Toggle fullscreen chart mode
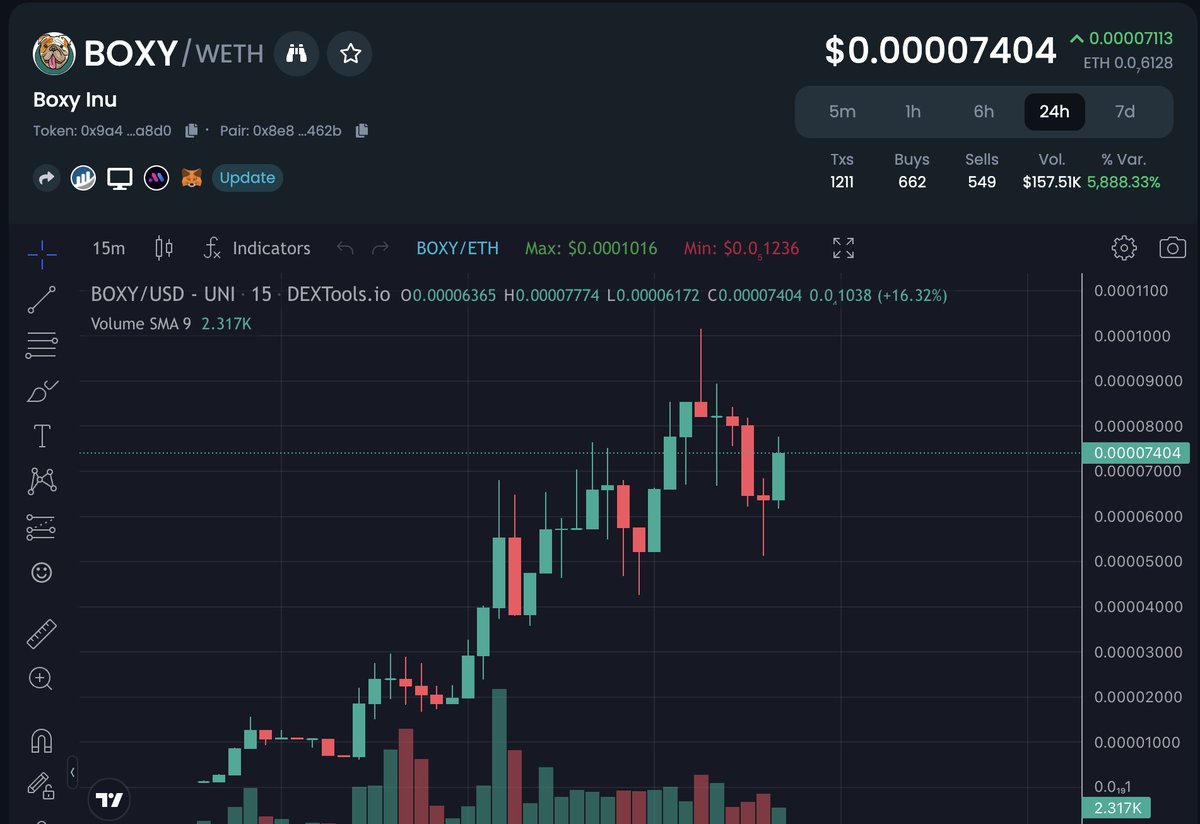 pyautogui.click(x=843, y=248)
